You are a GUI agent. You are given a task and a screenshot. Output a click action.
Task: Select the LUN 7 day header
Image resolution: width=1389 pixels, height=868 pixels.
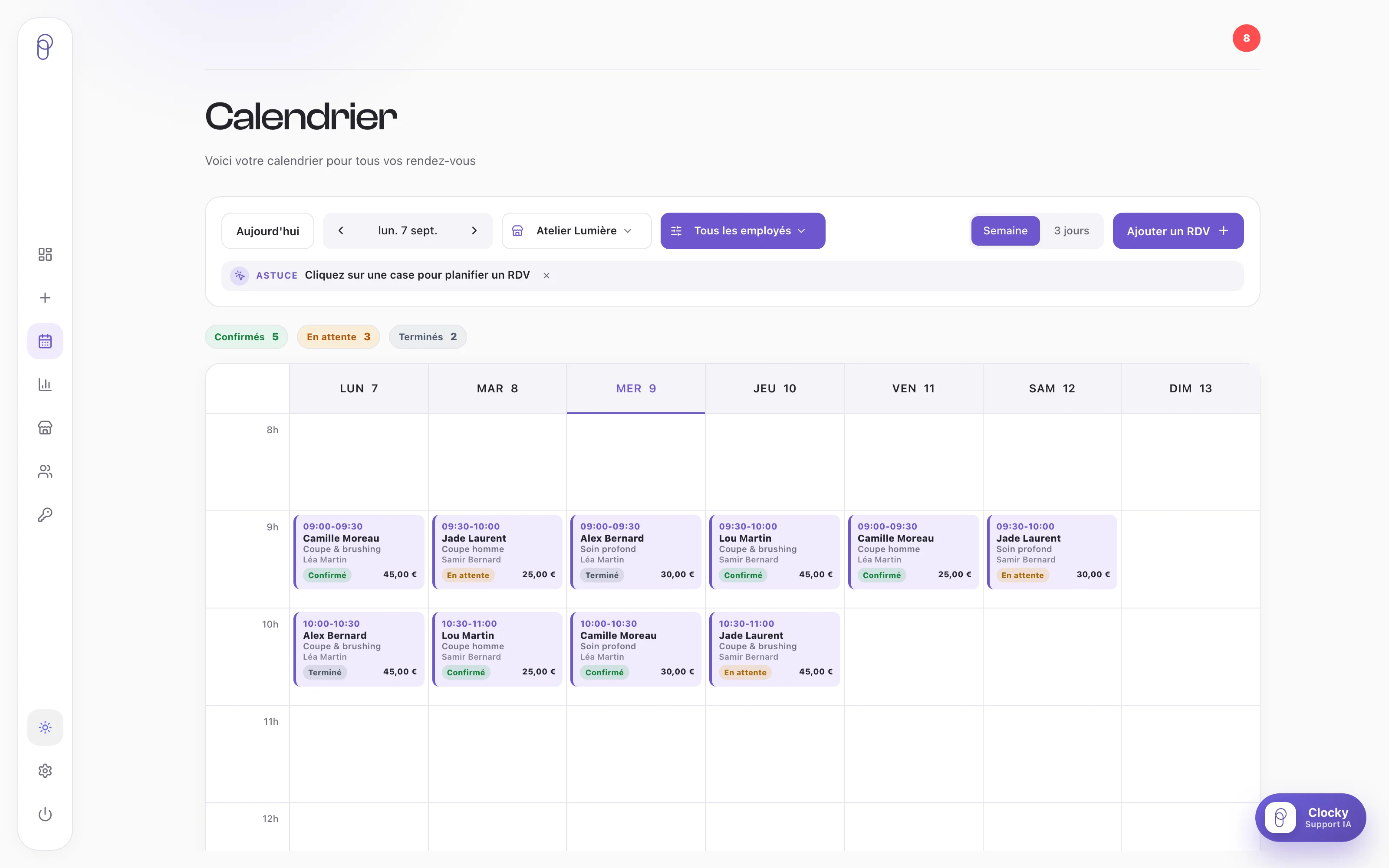[359, 389]
